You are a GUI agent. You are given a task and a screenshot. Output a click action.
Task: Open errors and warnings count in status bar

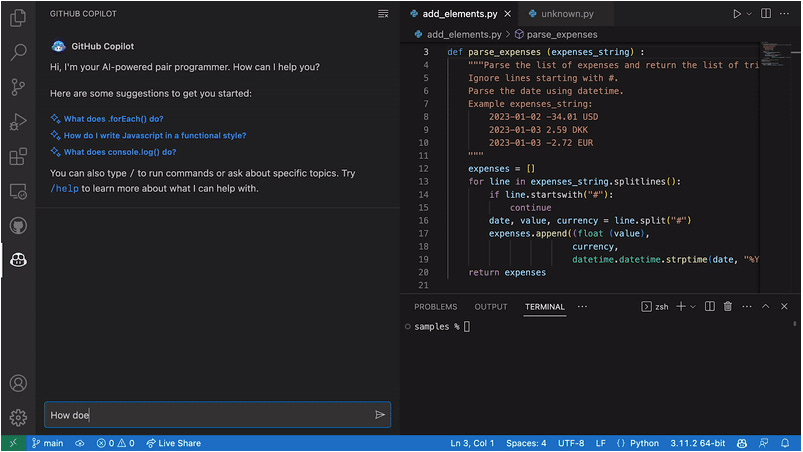[116, 443]
